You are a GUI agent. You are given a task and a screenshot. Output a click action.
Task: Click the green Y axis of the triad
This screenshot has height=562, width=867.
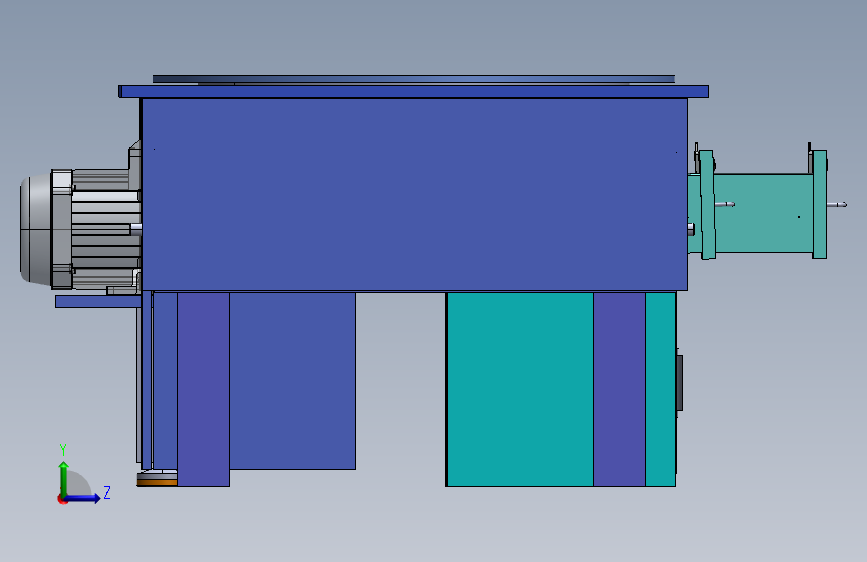point(64,478)
